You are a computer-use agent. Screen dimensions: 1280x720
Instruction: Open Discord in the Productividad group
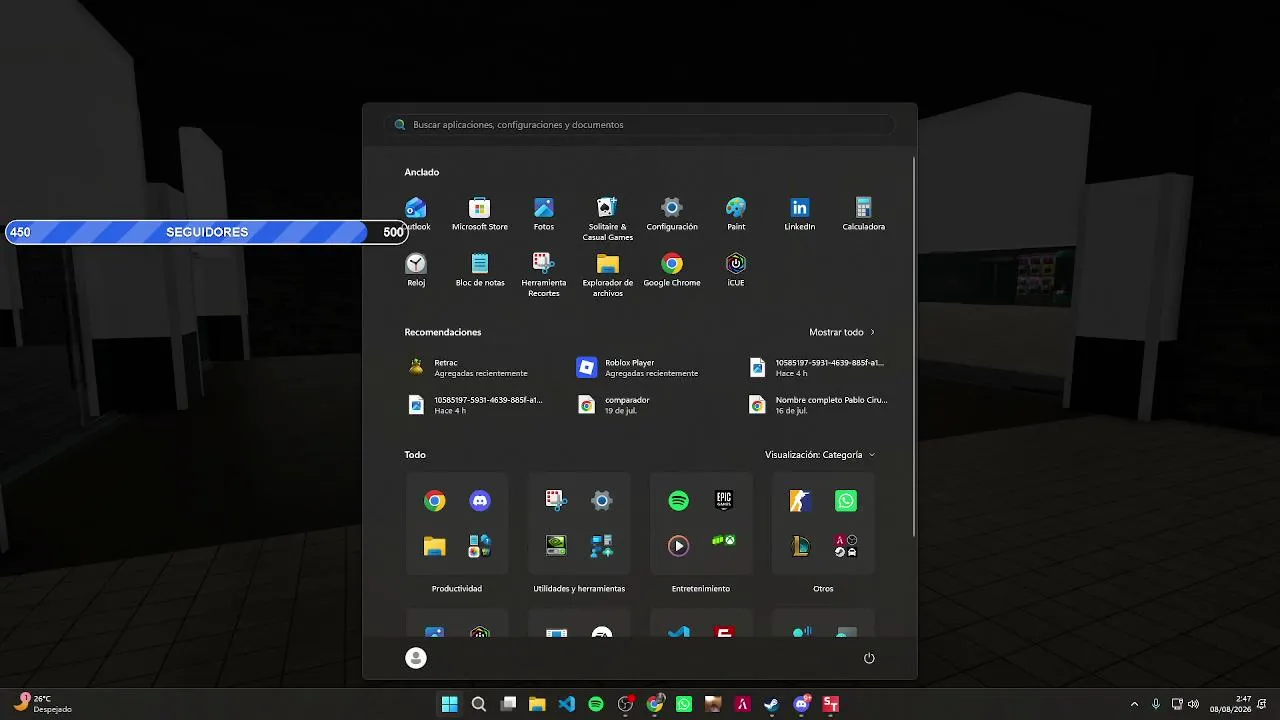(480, 500)
